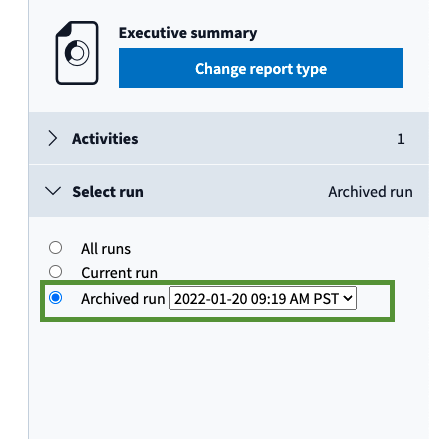Select the All runs radio button
This screenshot has height=439, width=429.
[55, 248]
